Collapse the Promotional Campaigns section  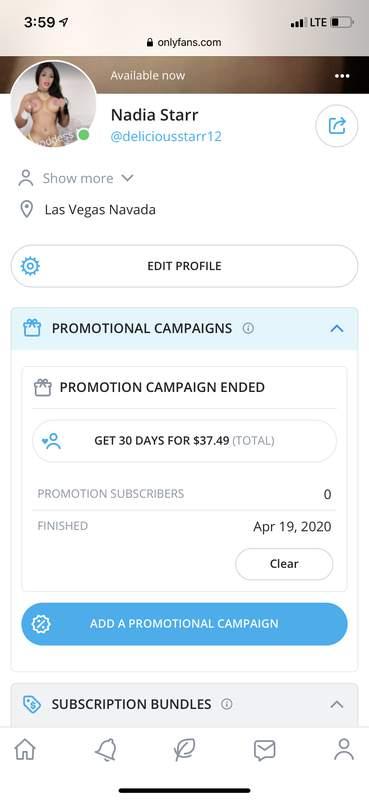pos(336,329)
